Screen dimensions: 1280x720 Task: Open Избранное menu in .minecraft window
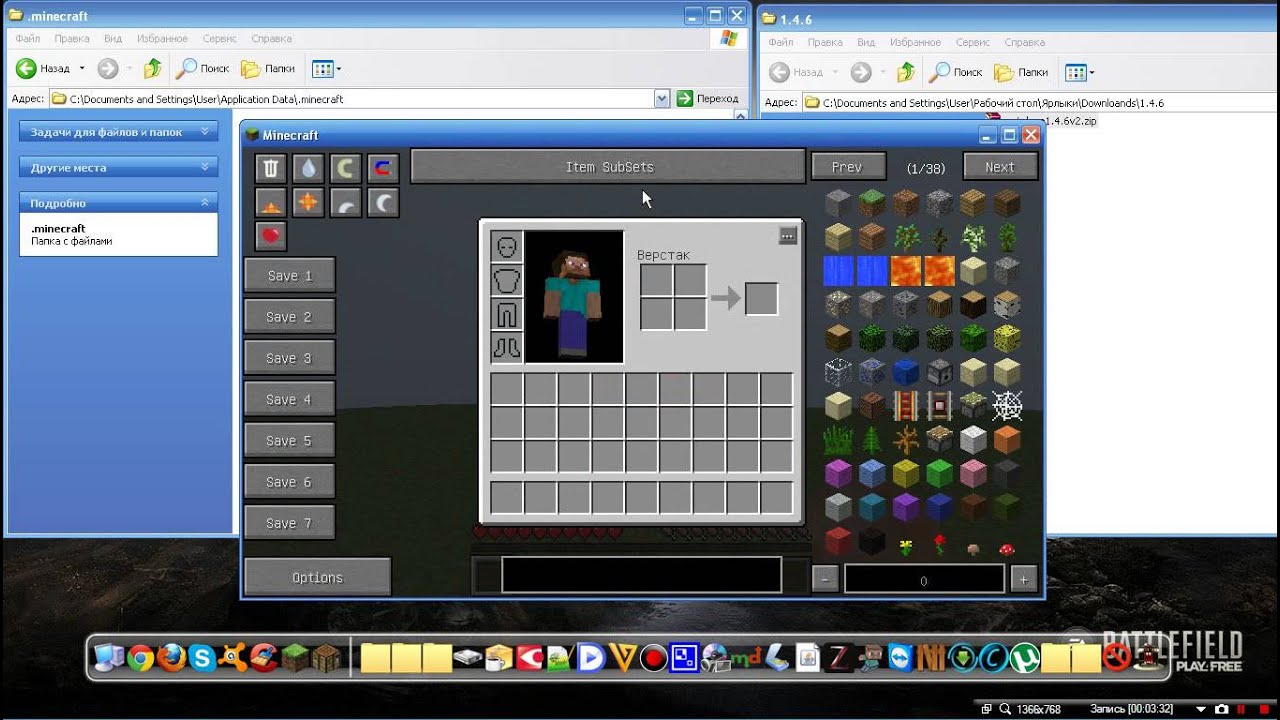point(161,39)
